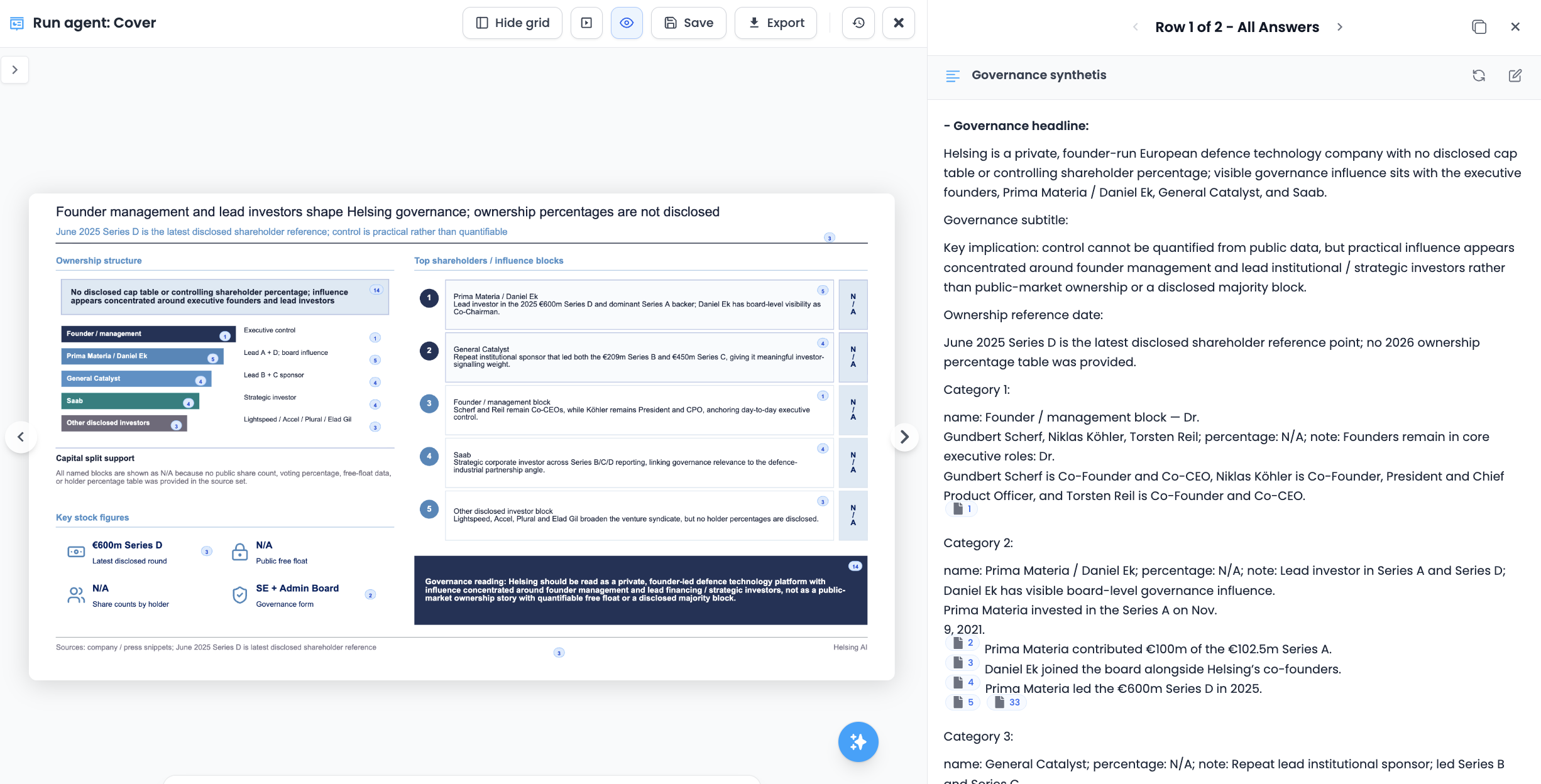Expand the left sidebar chevron
The height and width of the screenshot is (784, 1541).
(x=15, y=70)
